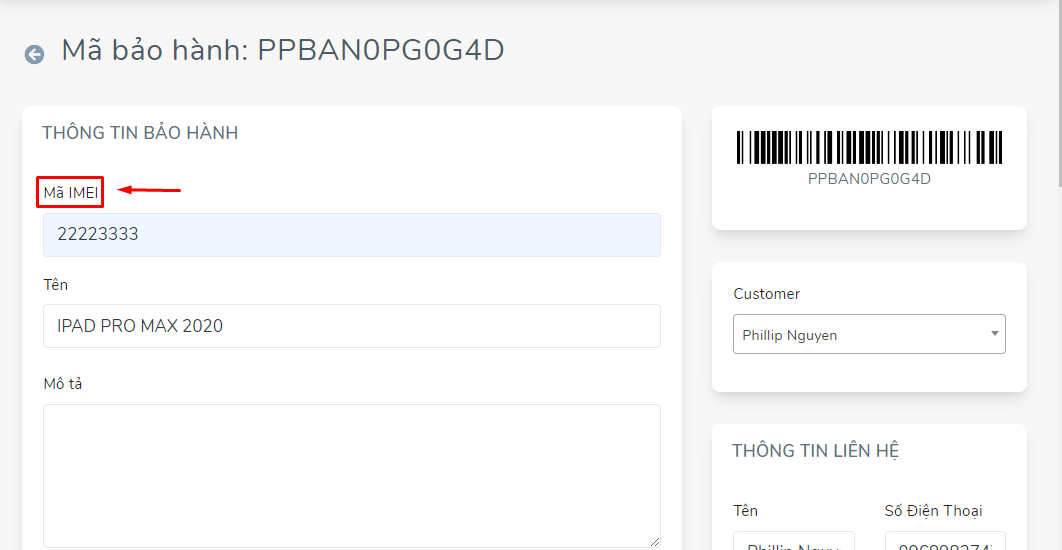
Task: Click the Mã IMEI field containing 22223333
Action: point(352,235)
